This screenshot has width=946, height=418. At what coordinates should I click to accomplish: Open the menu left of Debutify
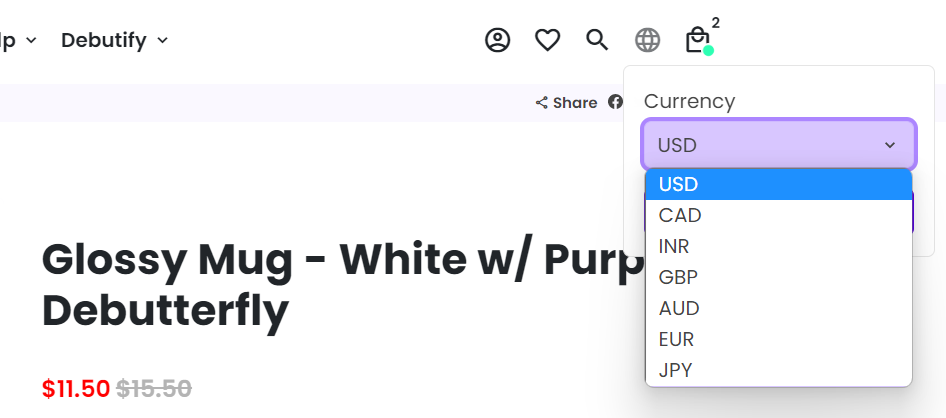point(18,40)
